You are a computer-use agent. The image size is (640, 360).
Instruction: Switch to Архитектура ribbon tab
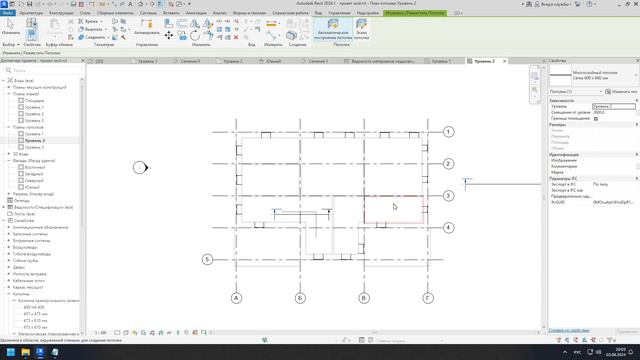click(31, 13)
